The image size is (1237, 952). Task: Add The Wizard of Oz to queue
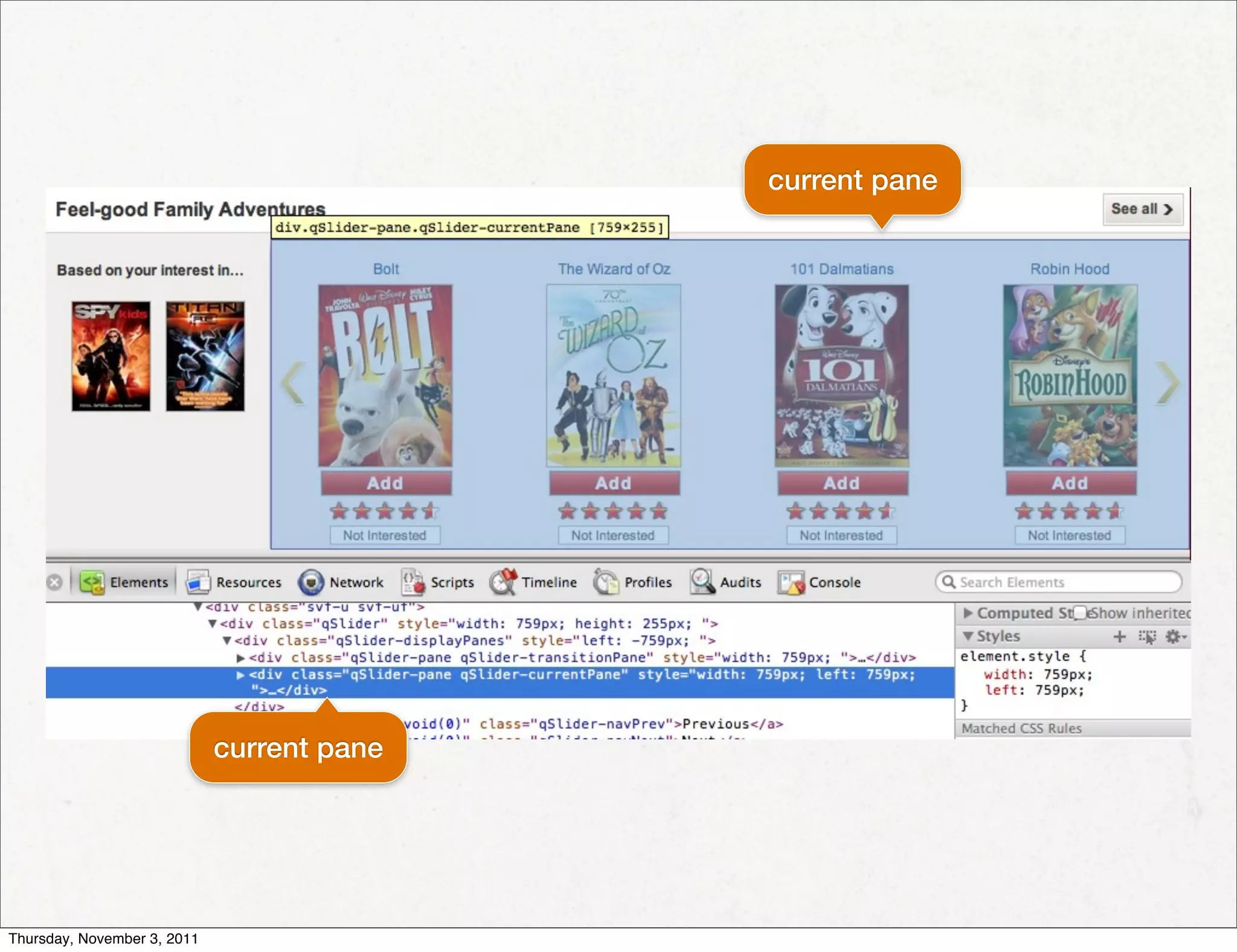point(614,483)
